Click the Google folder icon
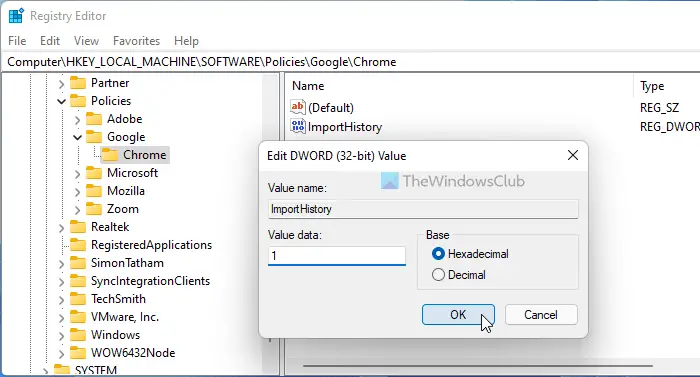This screenshot has width=700, height=377. 94,137
